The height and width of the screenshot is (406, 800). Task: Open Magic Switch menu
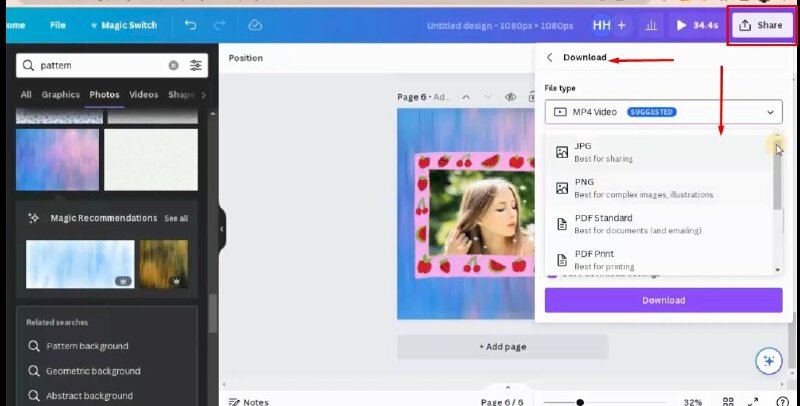click(x=123, y=25)
